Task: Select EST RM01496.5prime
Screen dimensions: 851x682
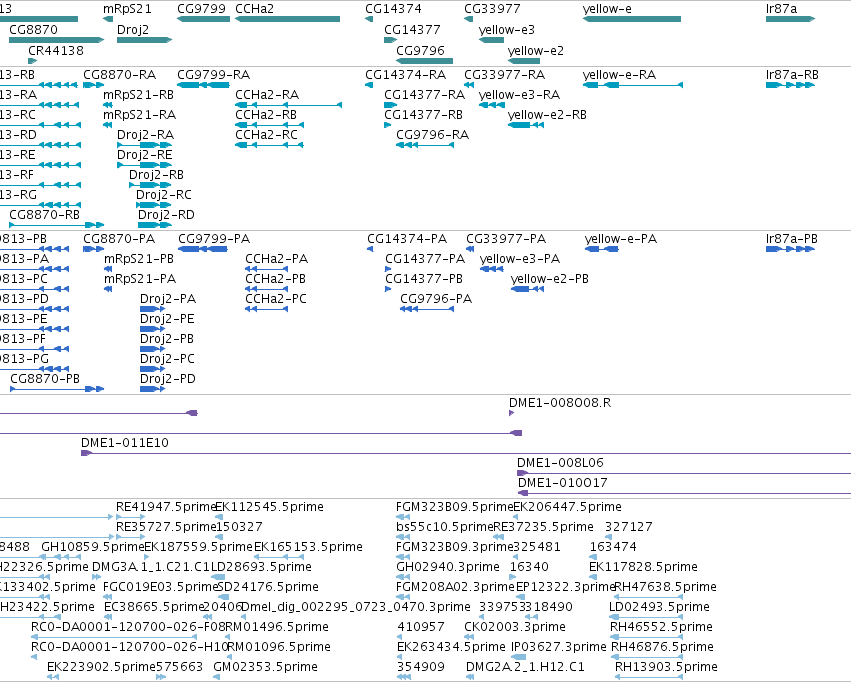Action: 277,627
